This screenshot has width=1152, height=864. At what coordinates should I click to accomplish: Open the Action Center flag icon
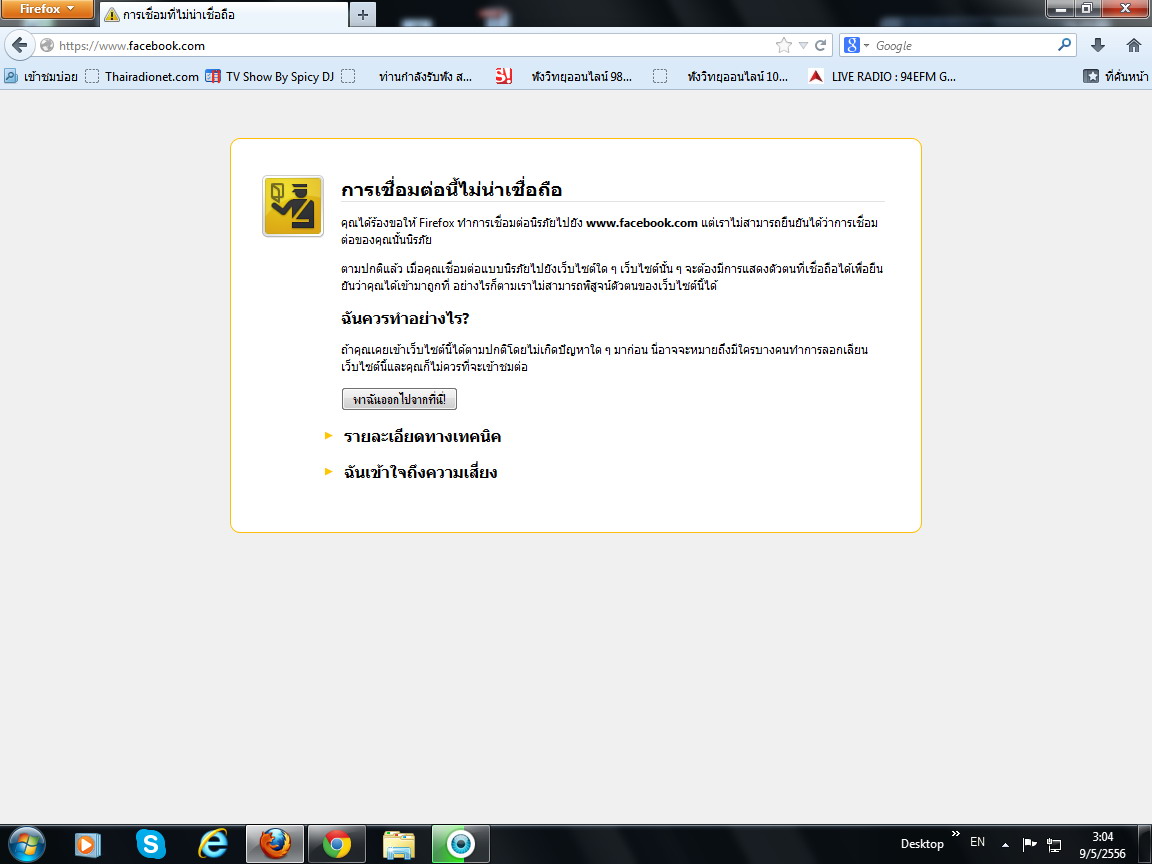click(1029, 844)
